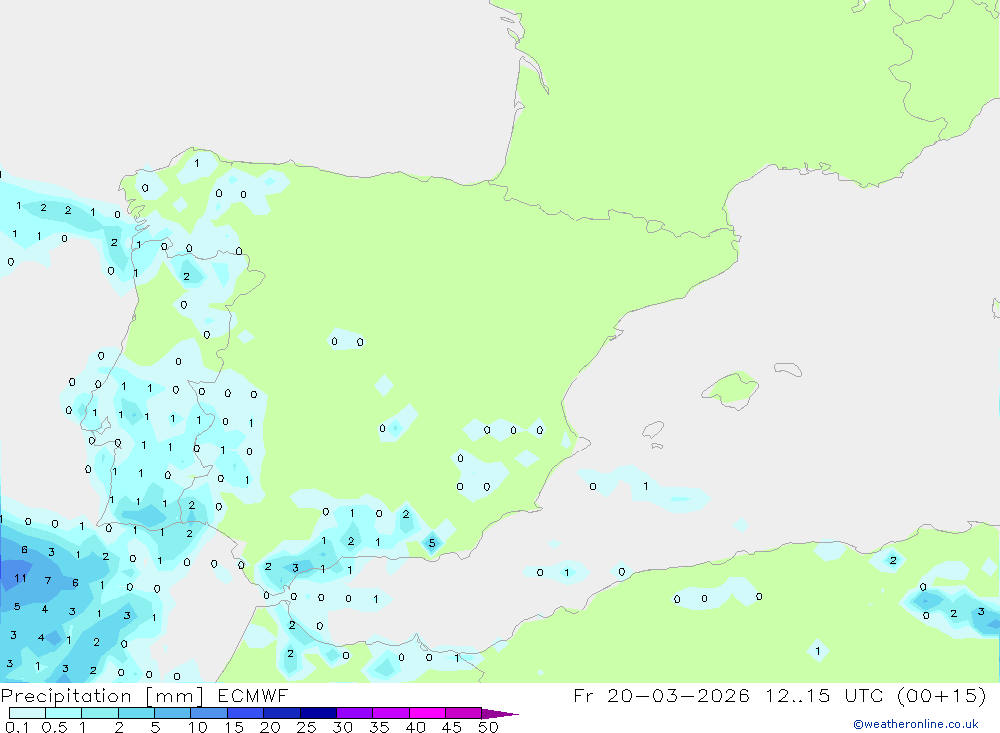Pick the 10–15 mm legend color box
This screenshot has height=733, width=1000.
click(x=209, y=713)
